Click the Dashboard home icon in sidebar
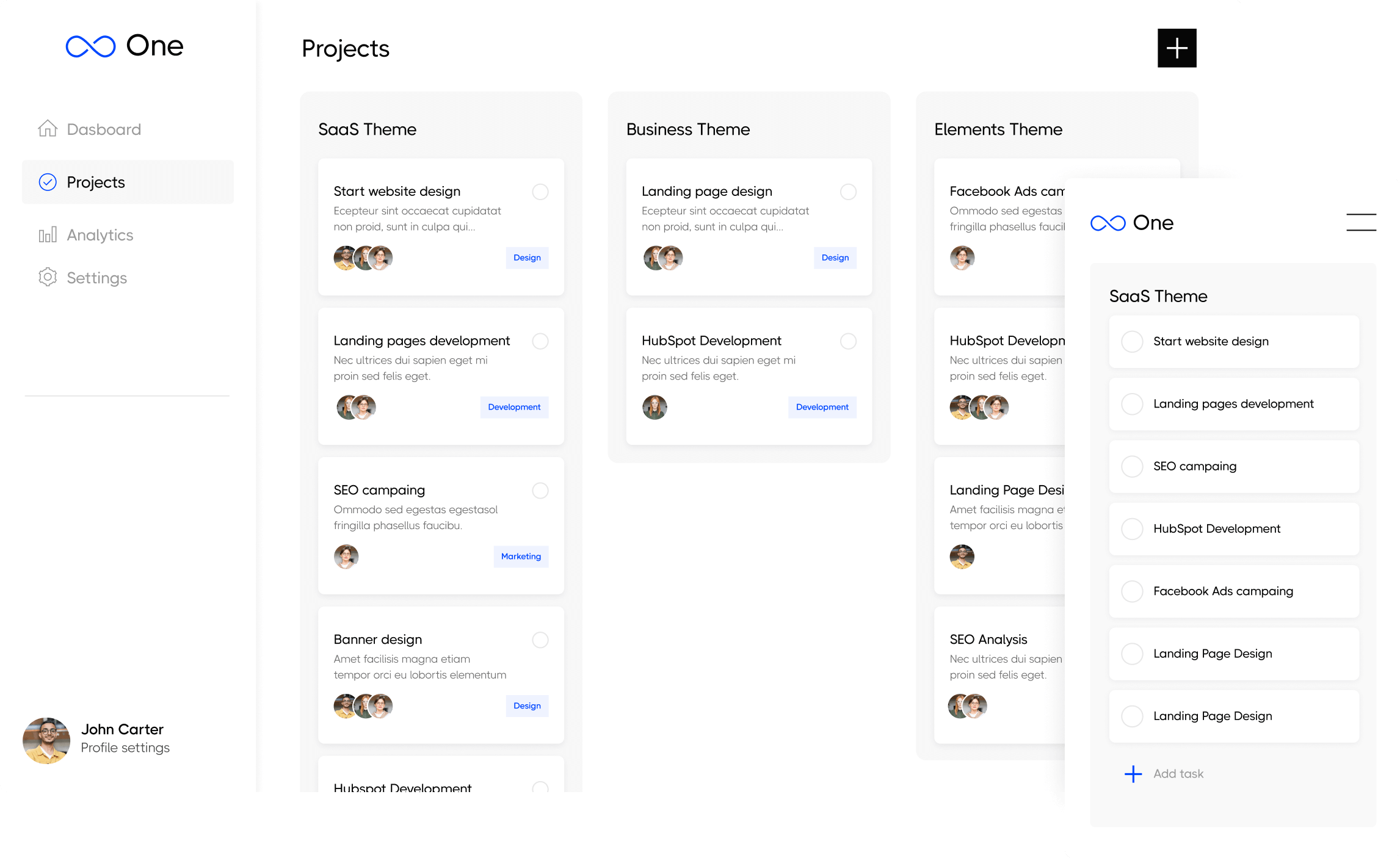 48,129
